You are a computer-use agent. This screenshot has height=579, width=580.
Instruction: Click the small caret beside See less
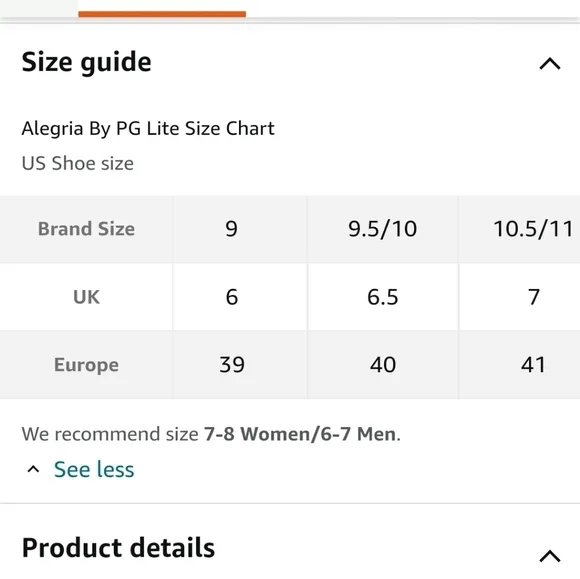click(33, 469)
